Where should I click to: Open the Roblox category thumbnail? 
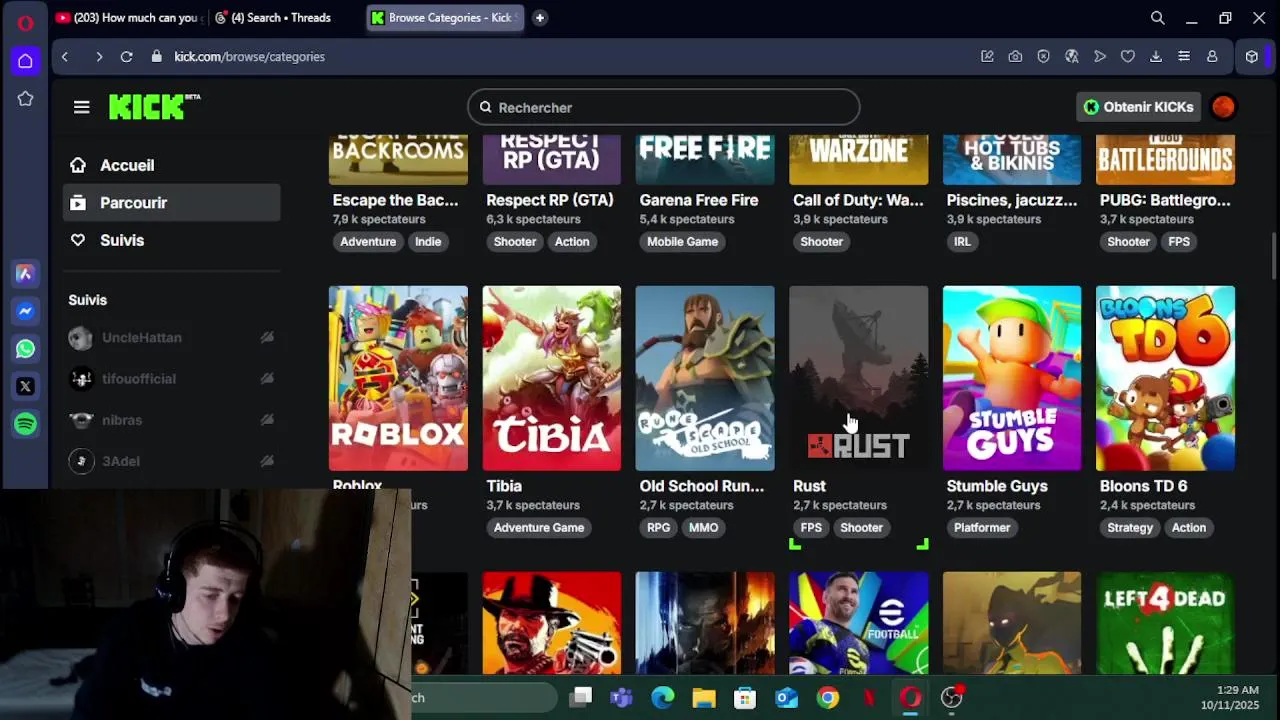click(398, 378)
